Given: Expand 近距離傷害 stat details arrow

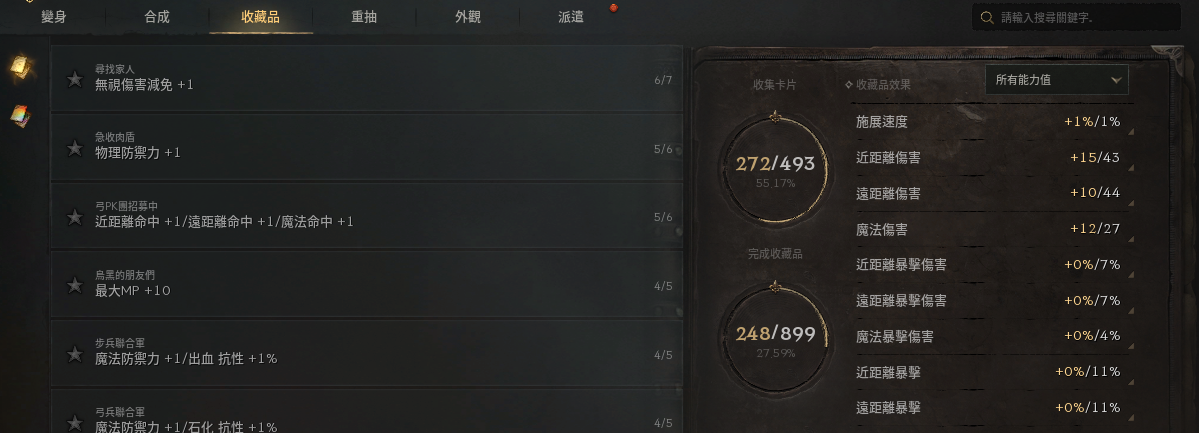Looking at the screenshot, I should click(x=1131, y=168).
